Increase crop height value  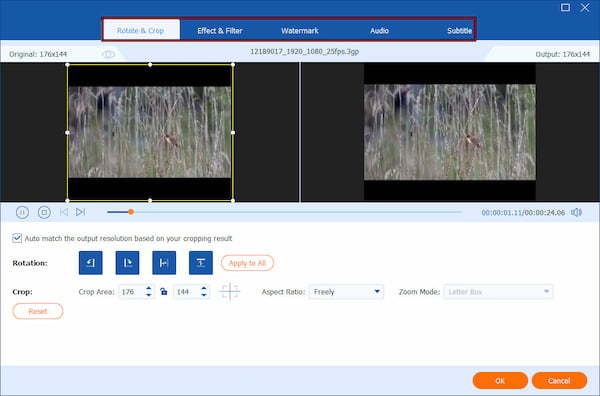[204, 288]
